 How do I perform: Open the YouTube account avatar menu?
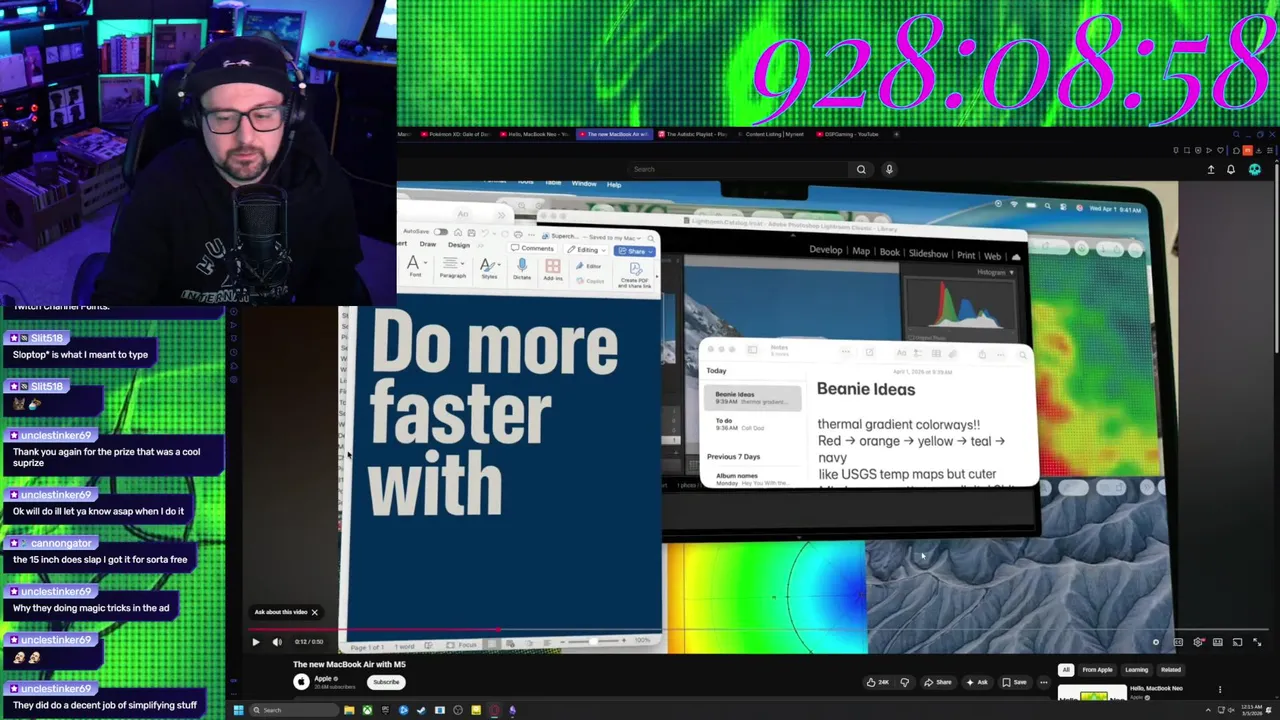(1255, 169)
